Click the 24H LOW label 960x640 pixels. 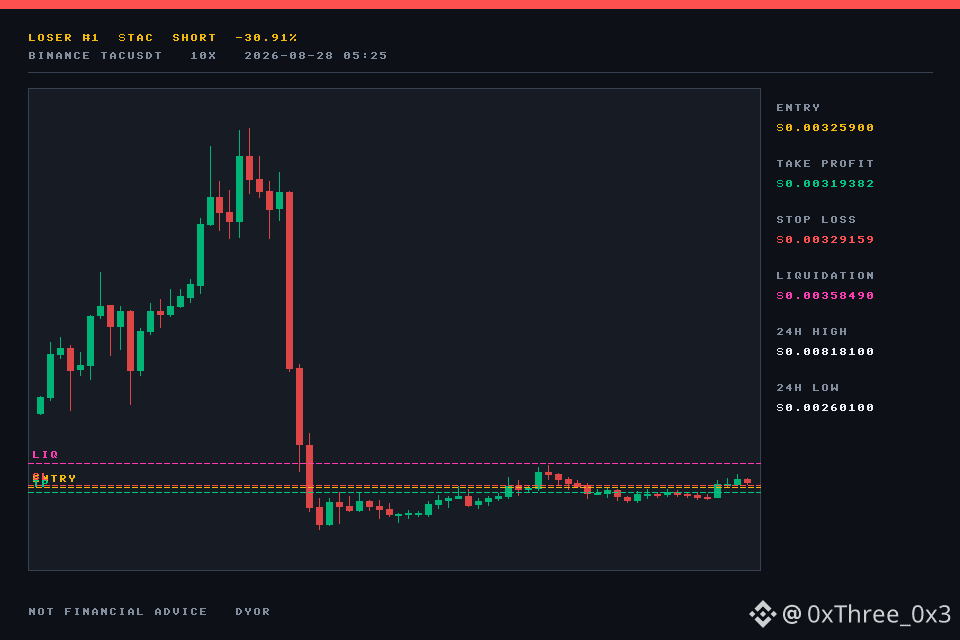click(808, 388)
